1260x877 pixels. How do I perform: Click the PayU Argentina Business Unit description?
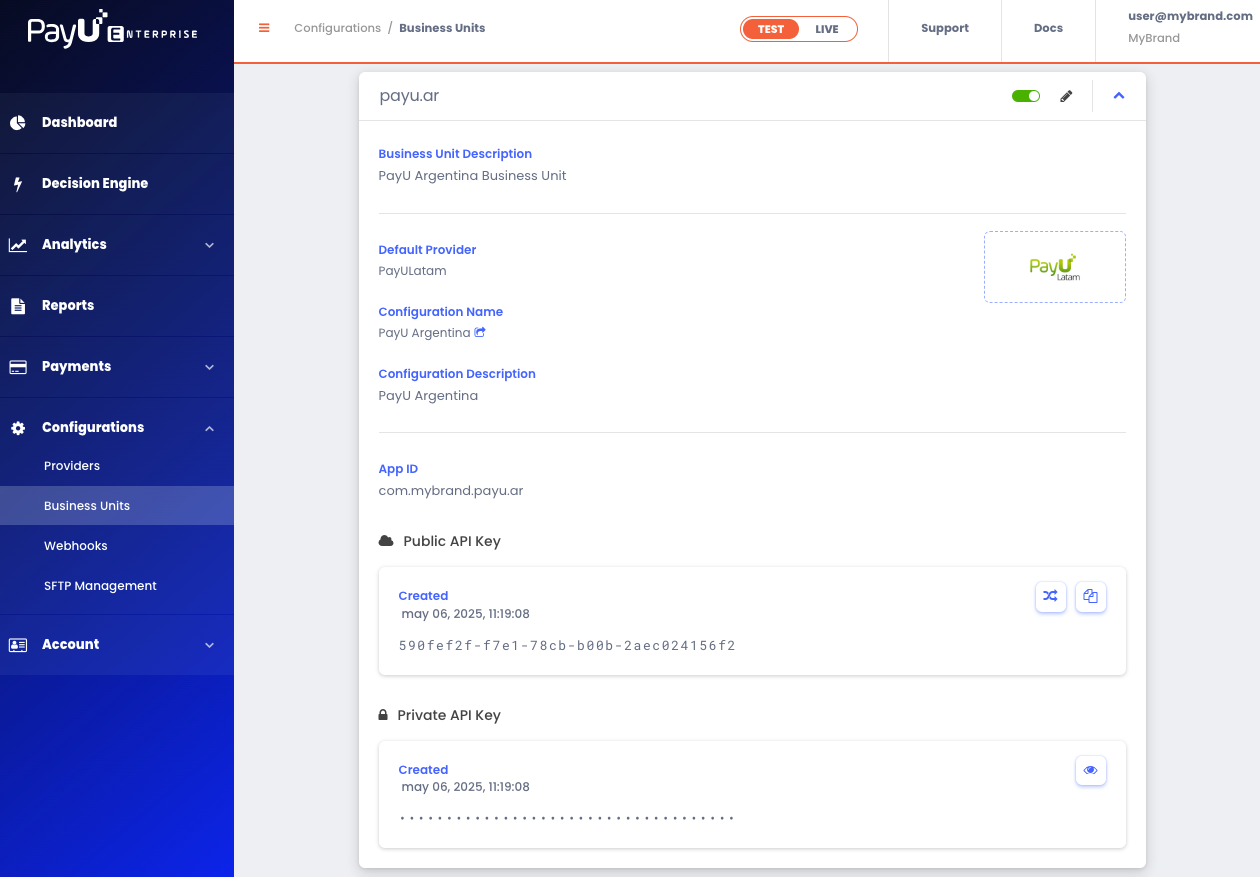pos(472,176)
